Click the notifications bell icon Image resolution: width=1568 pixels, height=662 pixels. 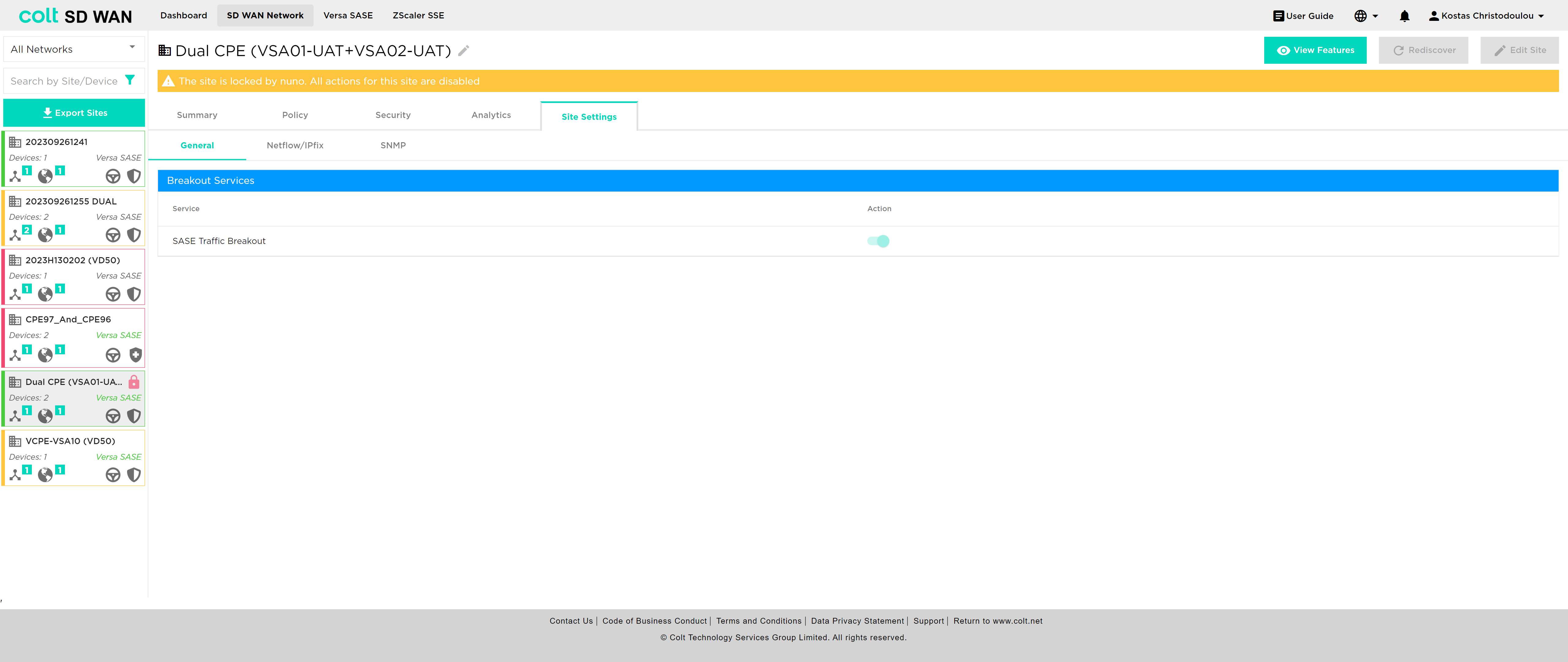click(x=1404, y=16)
